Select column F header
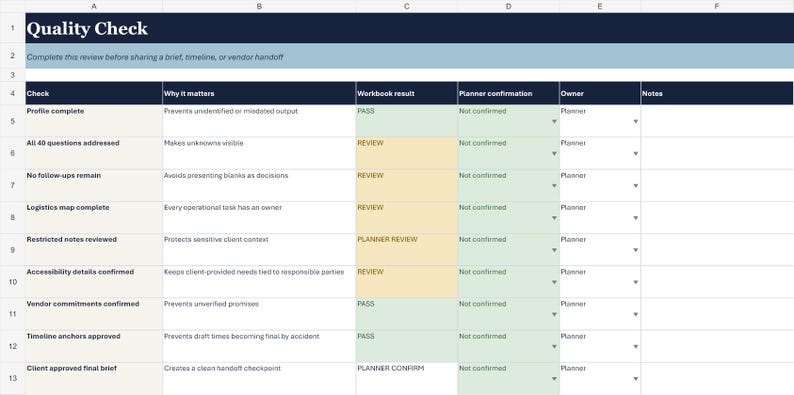 point(717,6)
